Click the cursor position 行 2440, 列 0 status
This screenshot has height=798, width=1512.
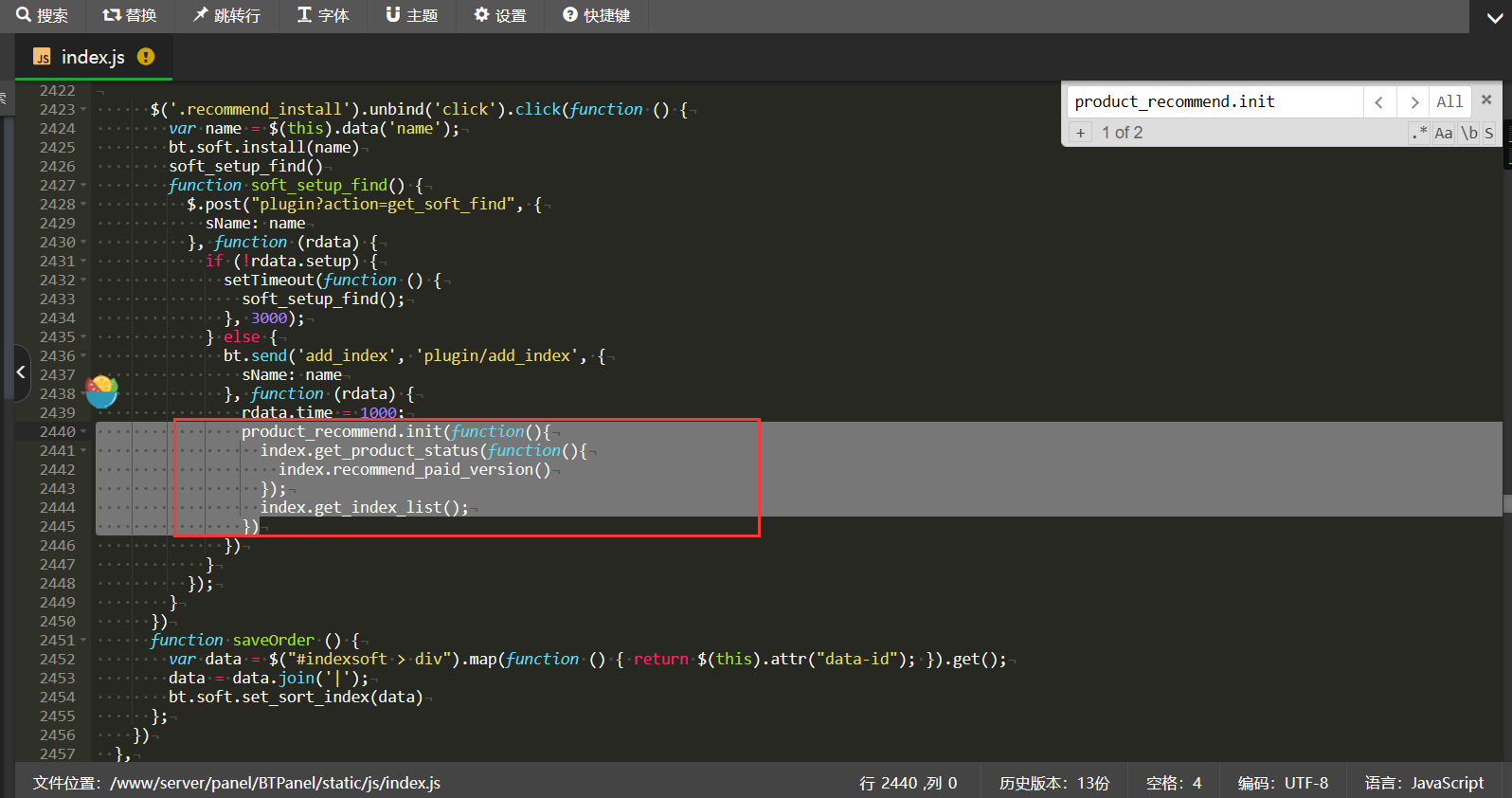[908, 783]
